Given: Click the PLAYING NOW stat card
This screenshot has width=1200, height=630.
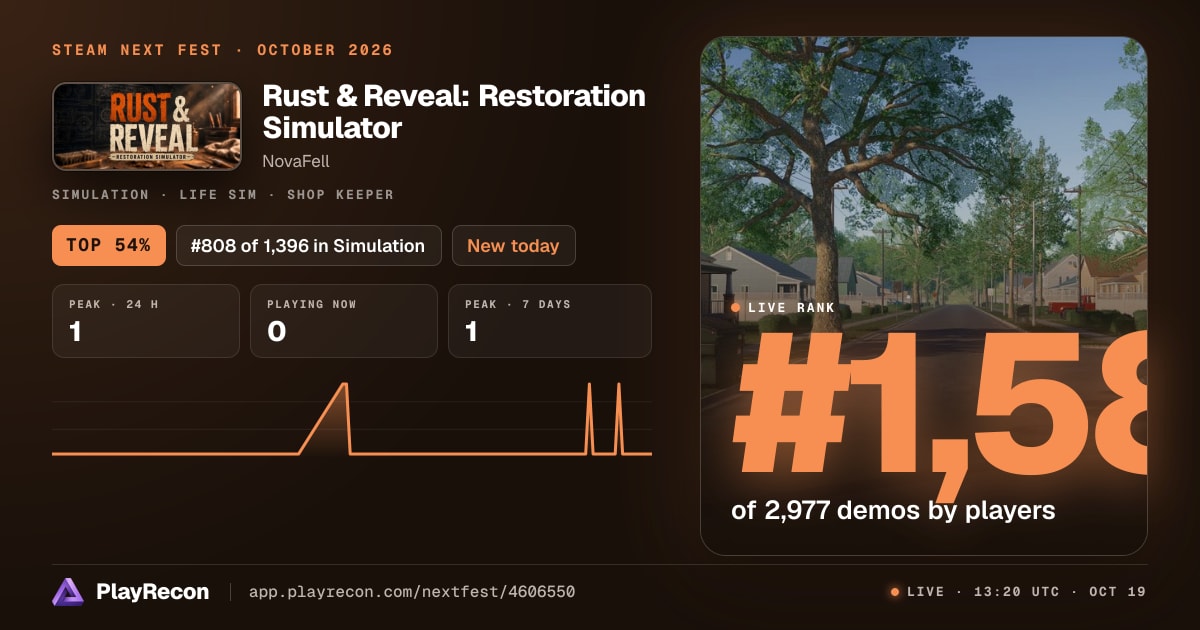Looking at the screenshot, I should pos(344,321).
